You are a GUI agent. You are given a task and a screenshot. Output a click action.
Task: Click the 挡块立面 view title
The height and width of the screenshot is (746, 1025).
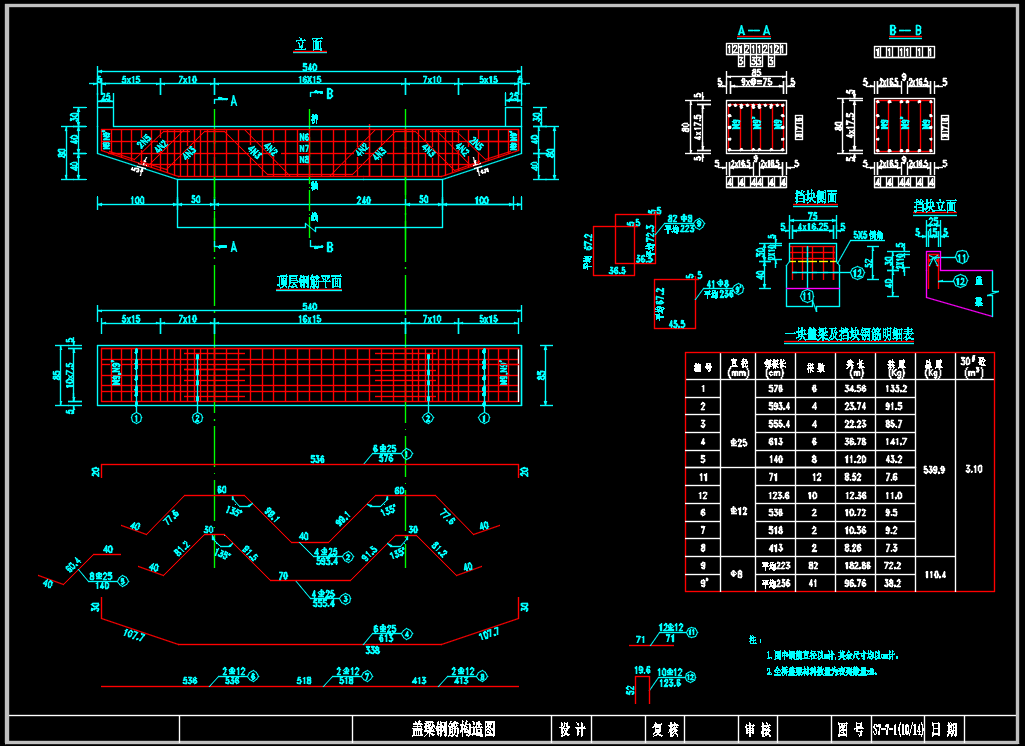[x=935, y=207]
